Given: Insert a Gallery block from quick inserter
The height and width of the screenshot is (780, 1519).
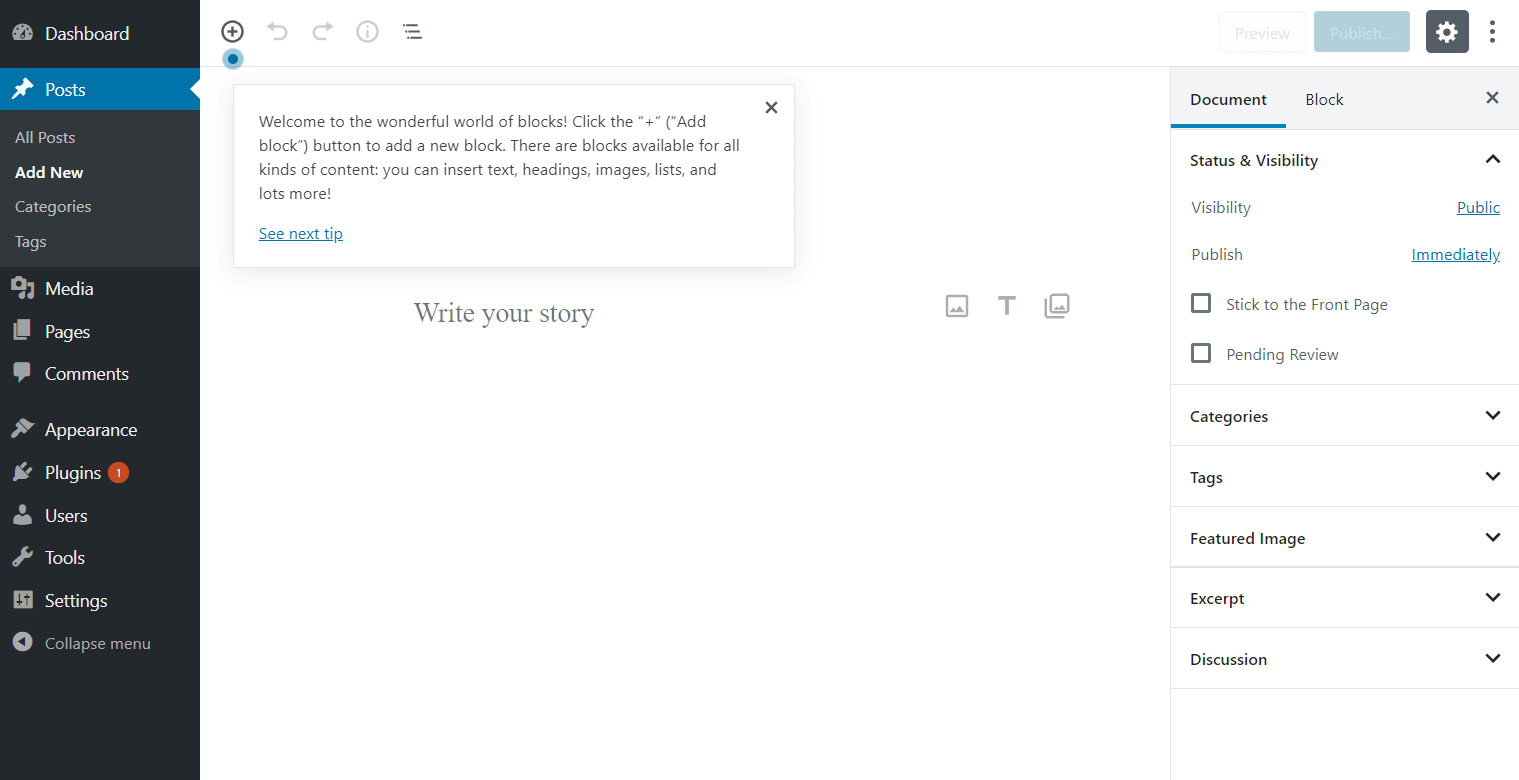Looking at the screenshot, I should click(x=1057, y=306).
